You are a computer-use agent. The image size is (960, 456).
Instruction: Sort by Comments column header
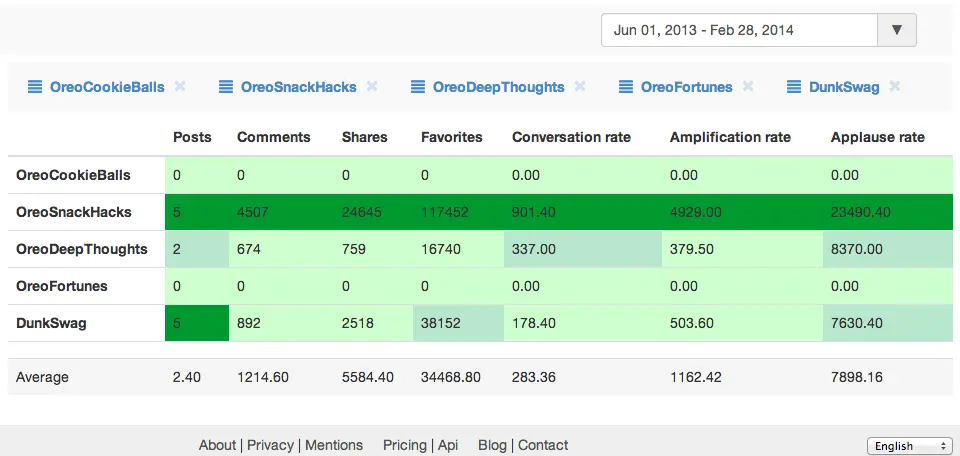coord(273,137)
